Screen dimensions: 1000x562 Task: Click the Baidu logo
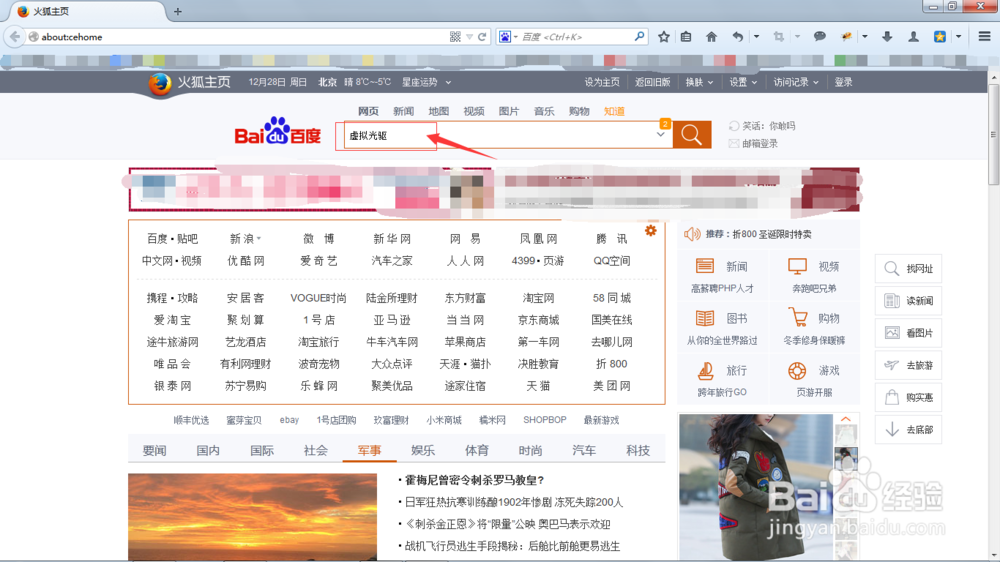[x=277, y=131]
